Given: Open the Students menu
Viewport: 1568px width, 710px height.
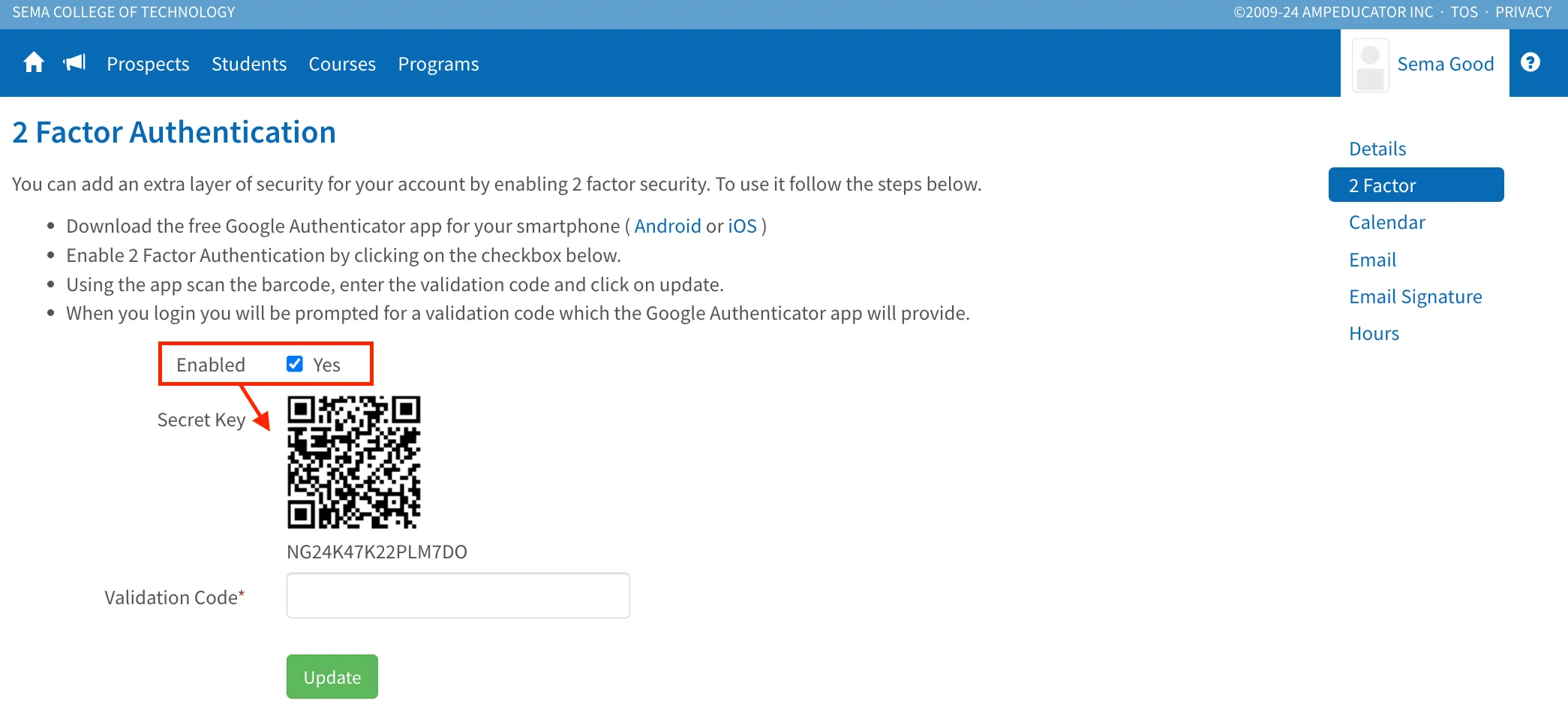Looking at the screenshot, I should 249,64.
